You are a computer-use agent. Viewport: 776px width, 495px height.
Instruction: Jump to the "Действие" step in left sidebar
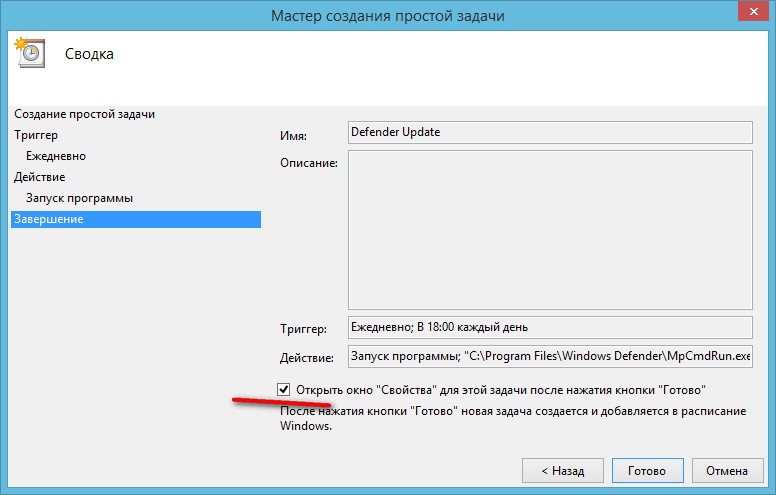[x=40, y=177]
